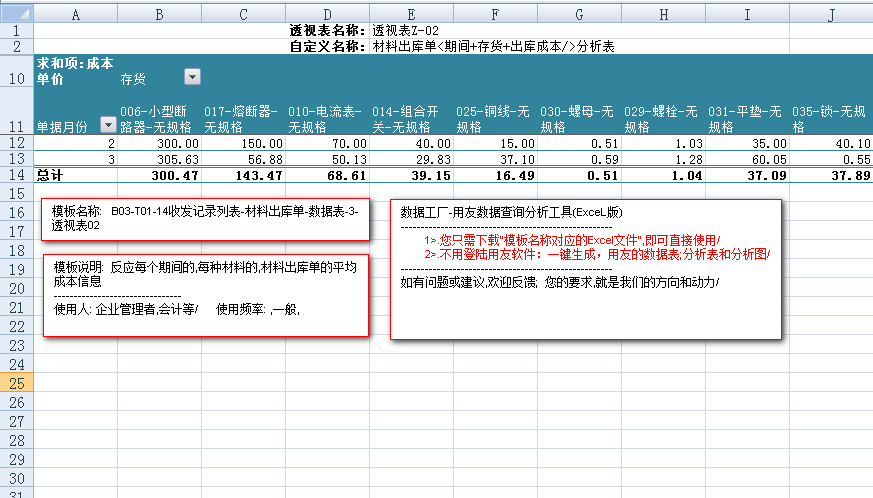
Task: Open the 存货 column filter dropdown
Action: (193, 77)
